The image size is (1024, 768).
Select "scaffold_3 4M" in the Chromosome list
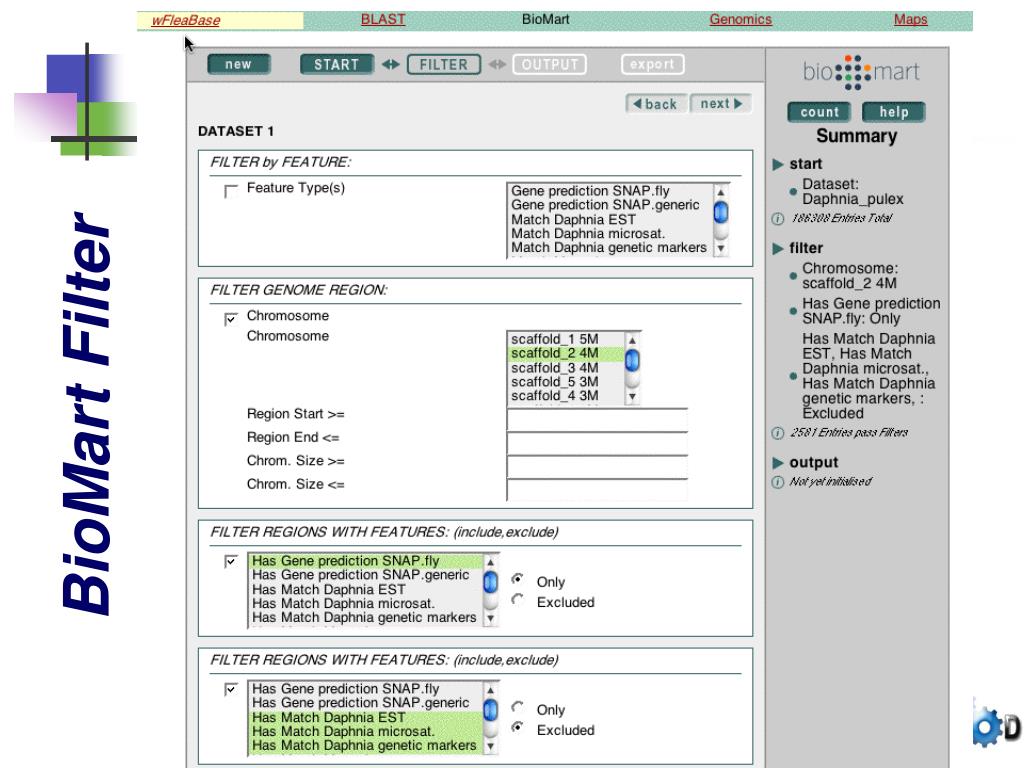pyautogui.click(x=566, y=368)
